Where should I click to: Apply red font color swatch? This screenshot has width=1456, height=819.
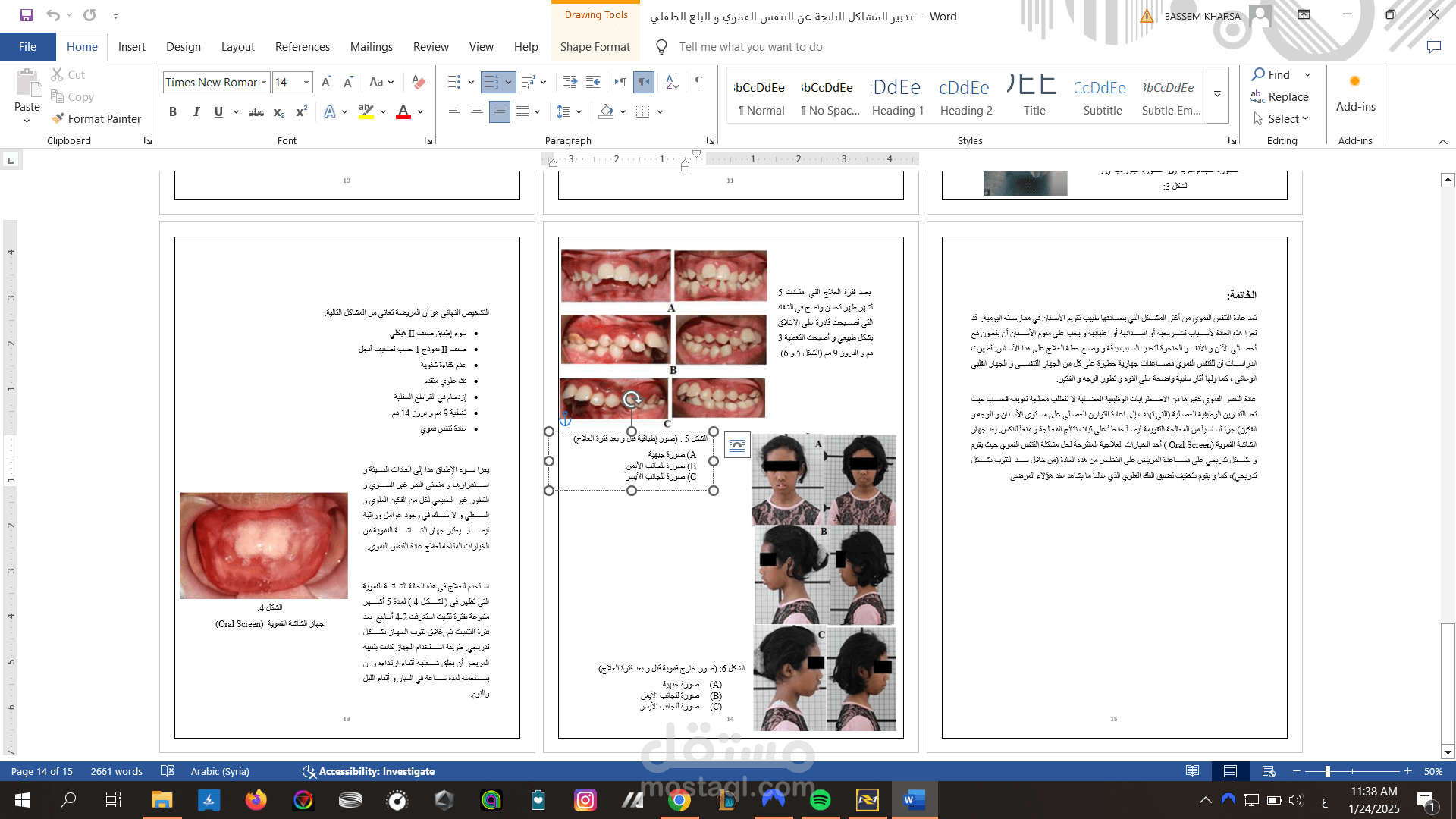point(403,112)
